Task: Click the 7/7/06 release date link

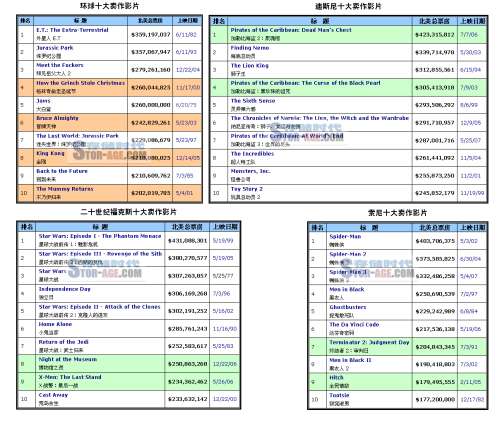Action: (x=469, y=35)
